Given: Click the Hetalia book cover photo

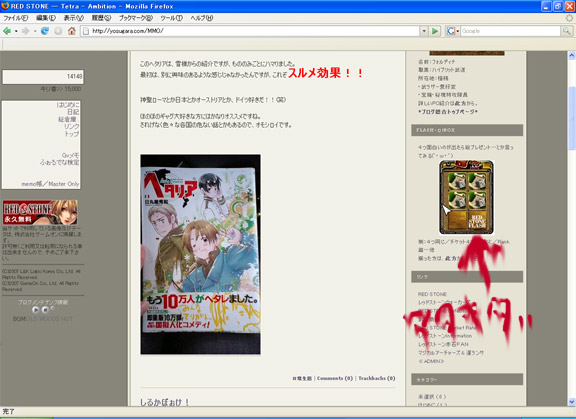Looking at the screenshot, I should pyautogui.click(x=201, y=254).
